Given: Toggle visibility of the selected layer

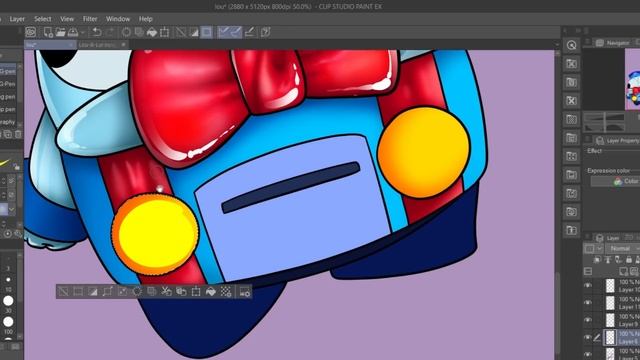Looking at the screenshot, I should tap(588, 337).
